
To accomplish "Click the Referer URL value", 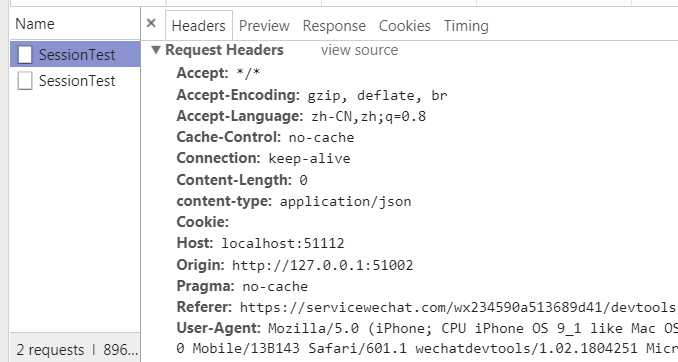I will coord(458,308).
